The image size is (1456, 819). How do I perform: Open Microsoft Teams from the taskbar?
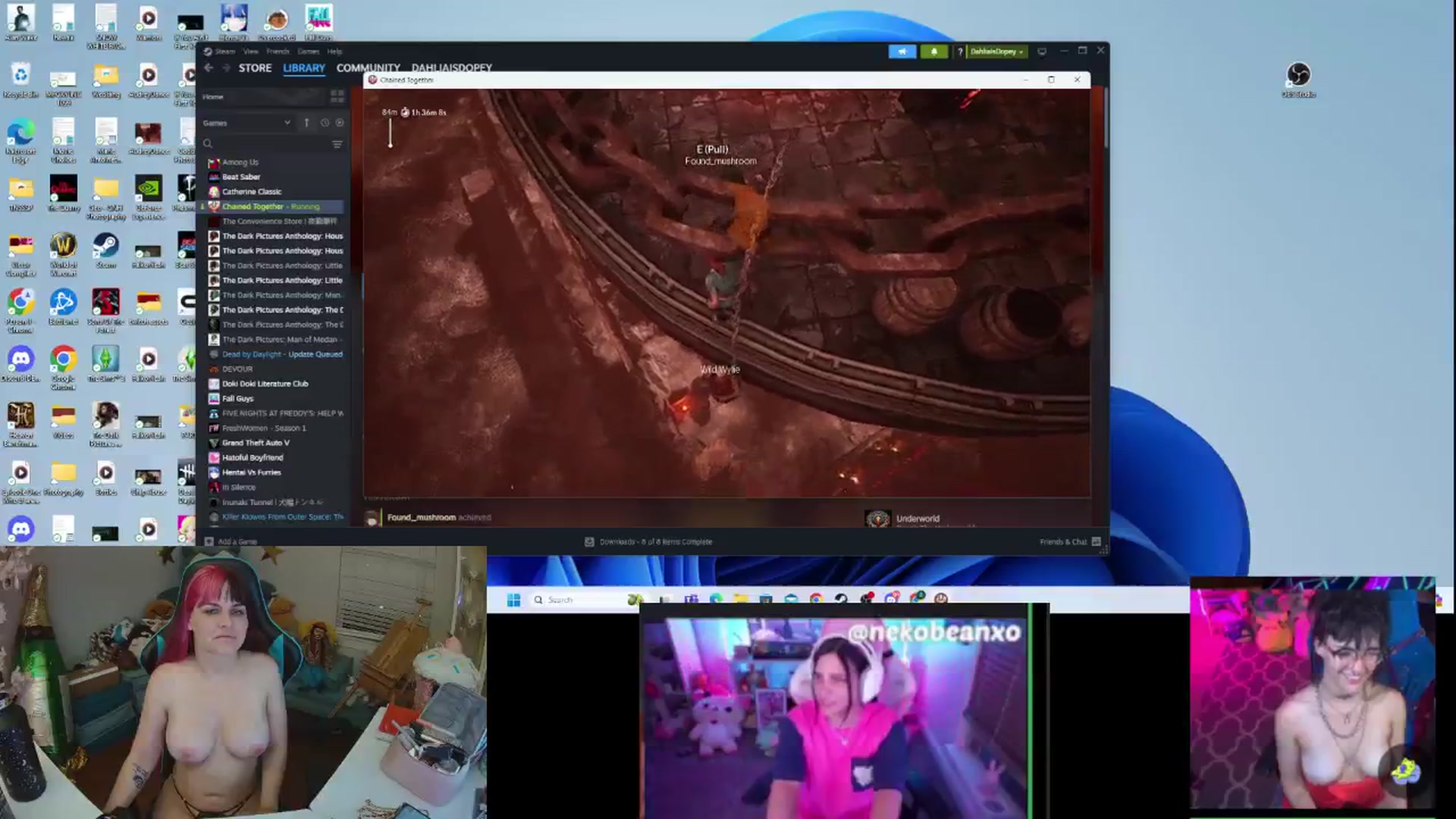pos(691,599)
